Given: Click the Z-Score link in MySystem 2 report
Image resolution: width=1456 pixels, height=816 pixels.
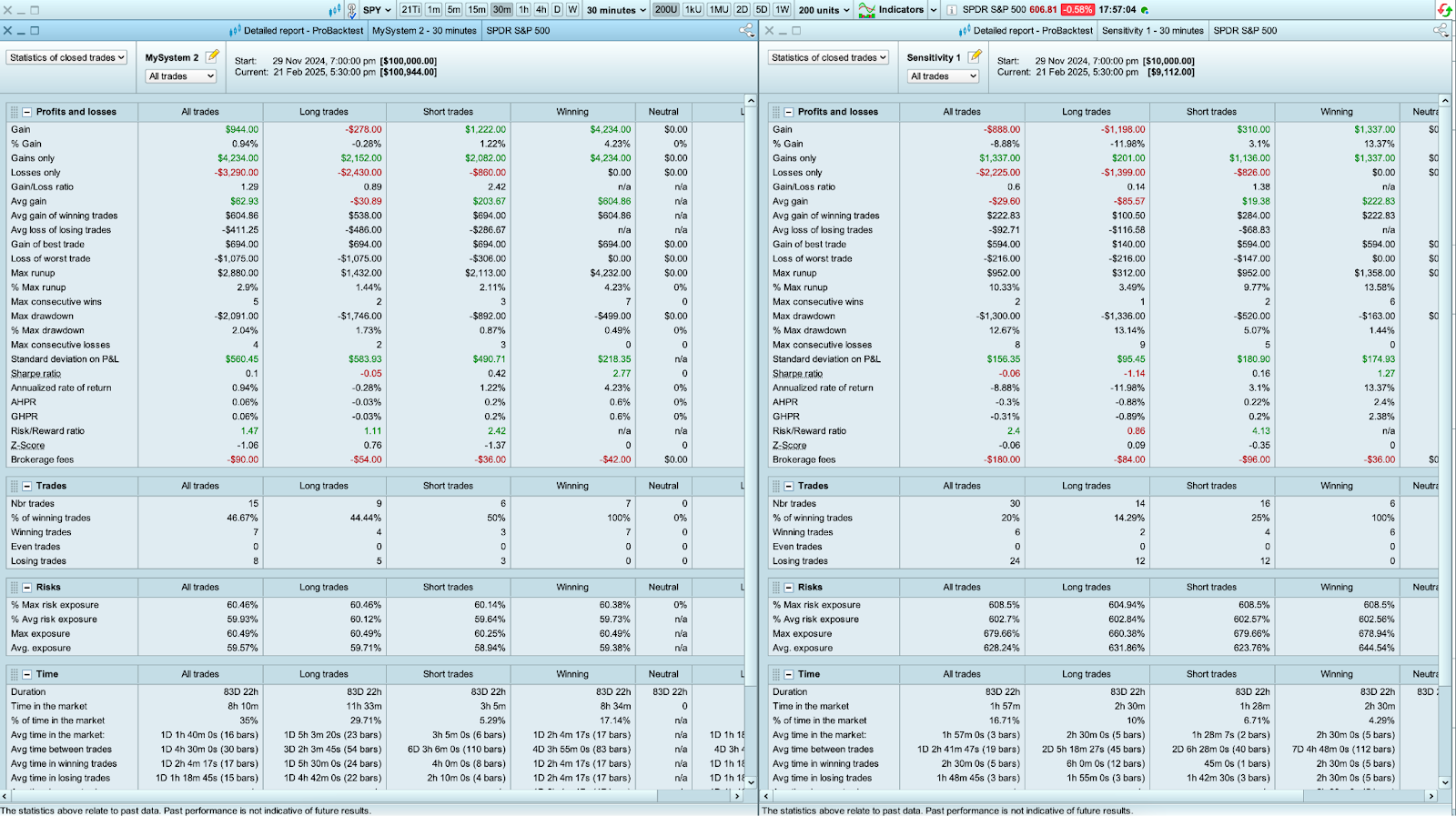Looking at the screenshot, I should coord(28,446).
